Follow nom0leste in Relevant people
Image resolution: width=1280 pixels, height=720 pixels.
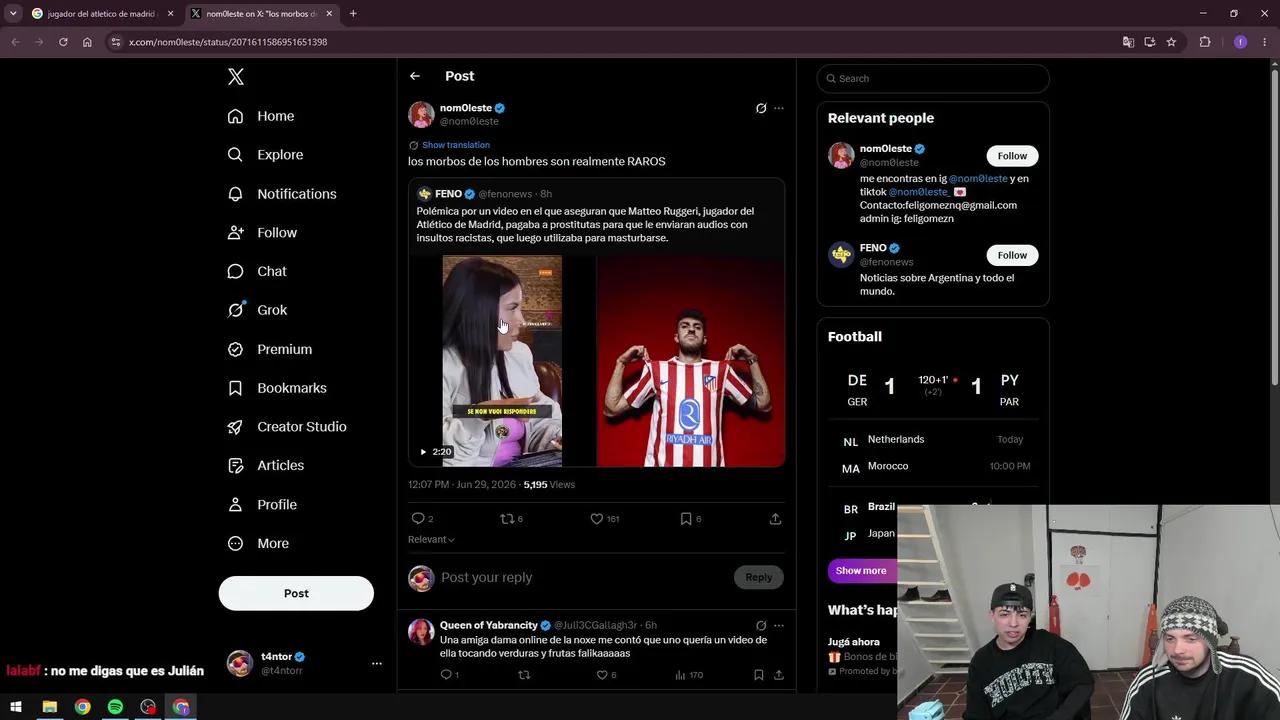pyautogui.click(x=1012, y=156)
